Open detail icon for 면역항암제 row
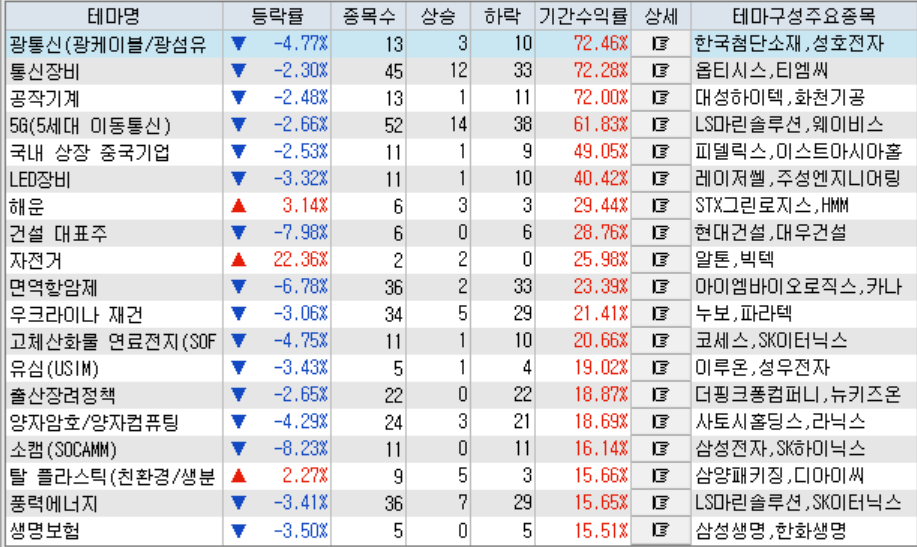The image size is (917, 547). tap(661, 287)
